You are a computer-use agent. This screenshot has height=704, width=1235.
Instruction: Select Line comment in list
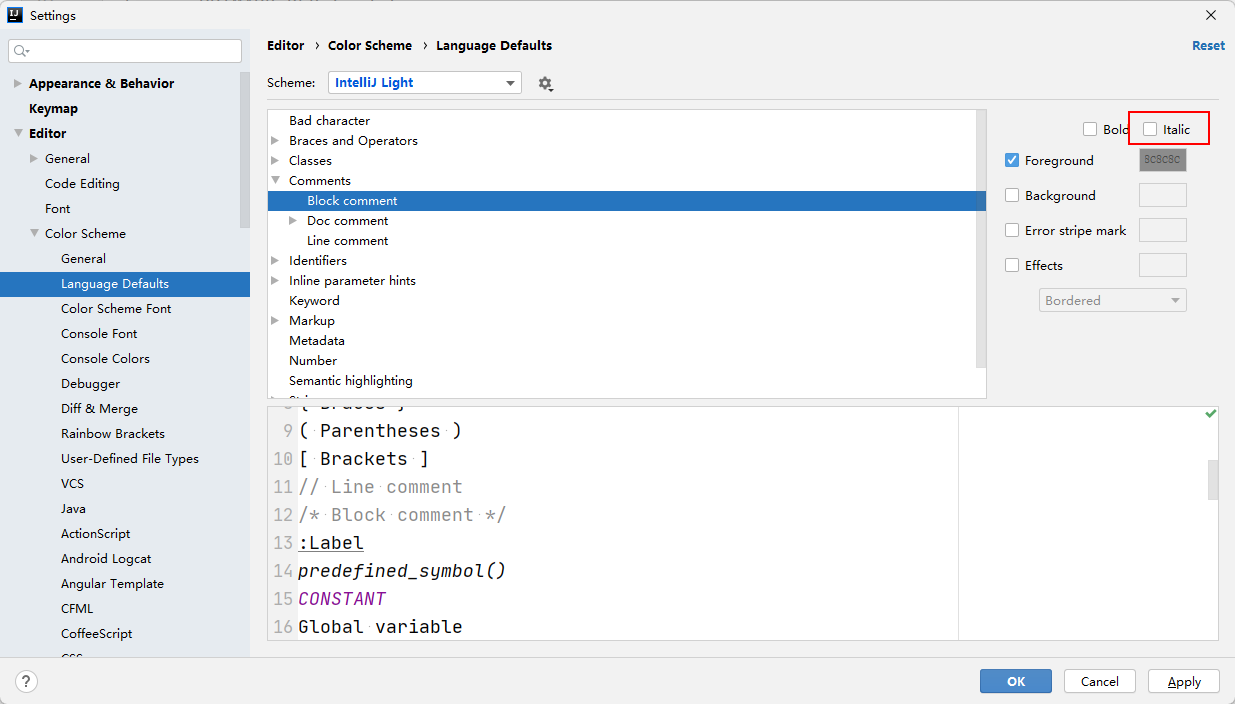click(x=347, y=240)
